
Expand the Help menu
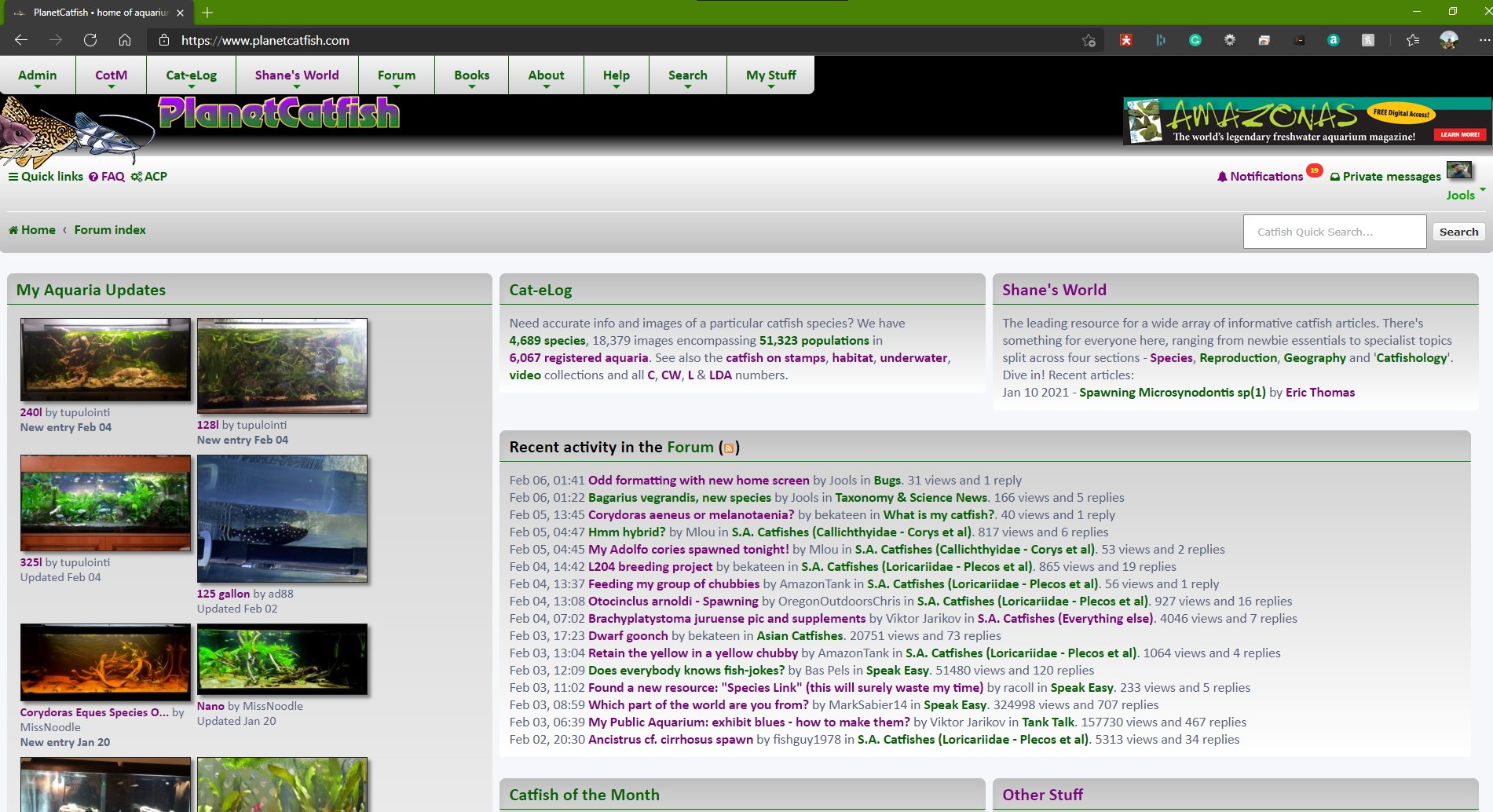pyautogui.click(x=617, y=75)
